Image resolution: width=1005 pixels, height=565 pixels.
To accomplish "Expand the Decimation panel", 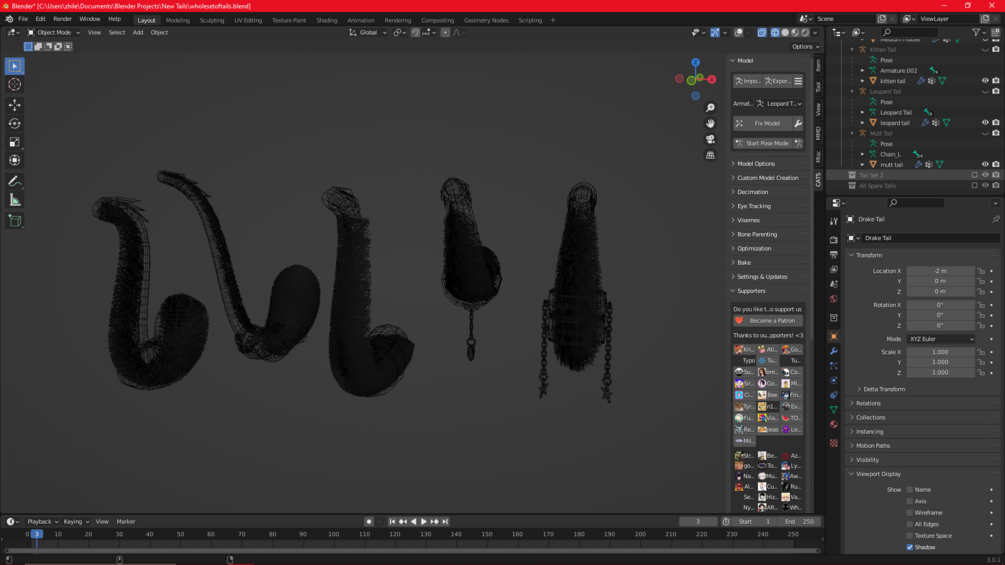I will tap(753, 192).
